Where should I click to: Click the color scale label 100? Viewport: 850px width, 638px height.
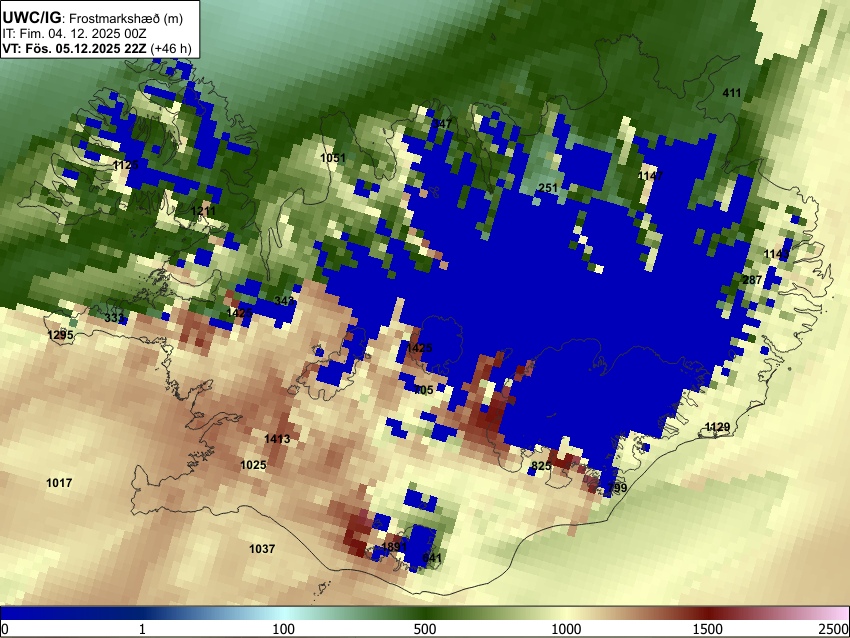[284, 629]
